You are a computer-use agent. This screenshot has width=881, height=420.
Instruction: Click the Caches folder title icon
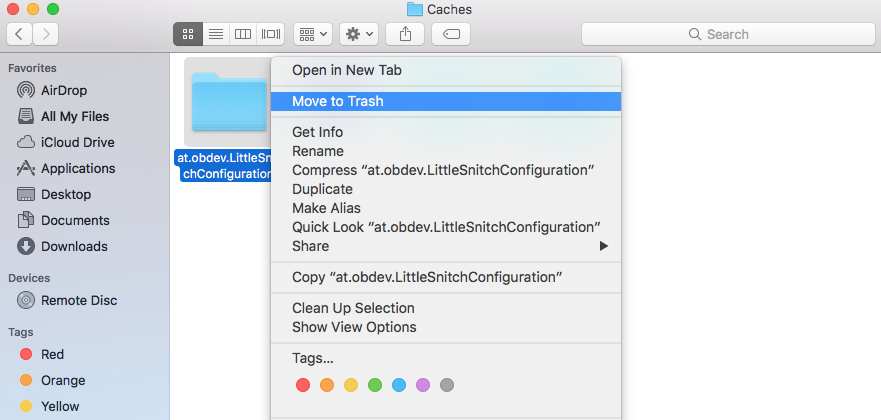point(415,9)
